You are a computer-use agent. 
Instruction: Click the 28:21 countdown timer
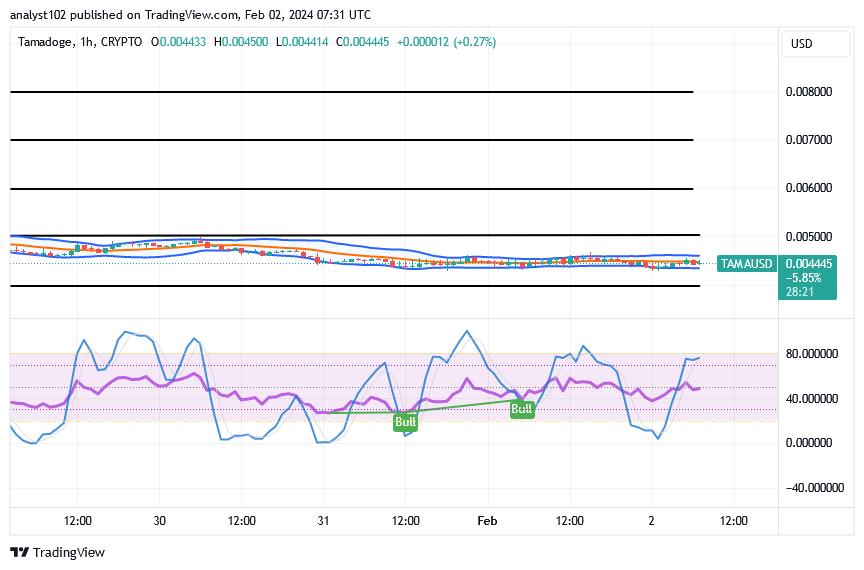point(800,292)
